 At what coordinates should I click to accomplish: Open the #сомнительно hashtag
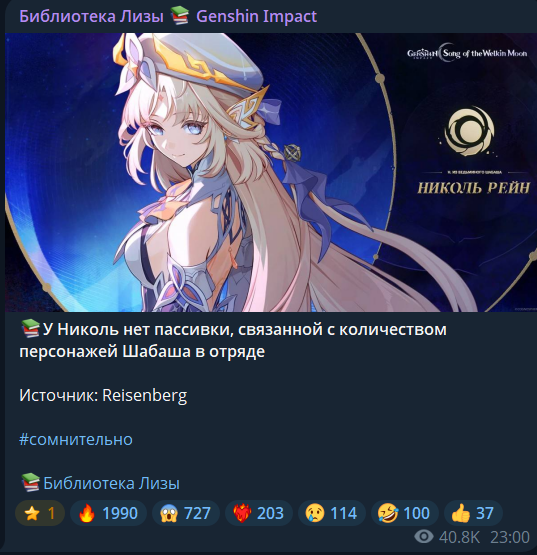(76, 439)
